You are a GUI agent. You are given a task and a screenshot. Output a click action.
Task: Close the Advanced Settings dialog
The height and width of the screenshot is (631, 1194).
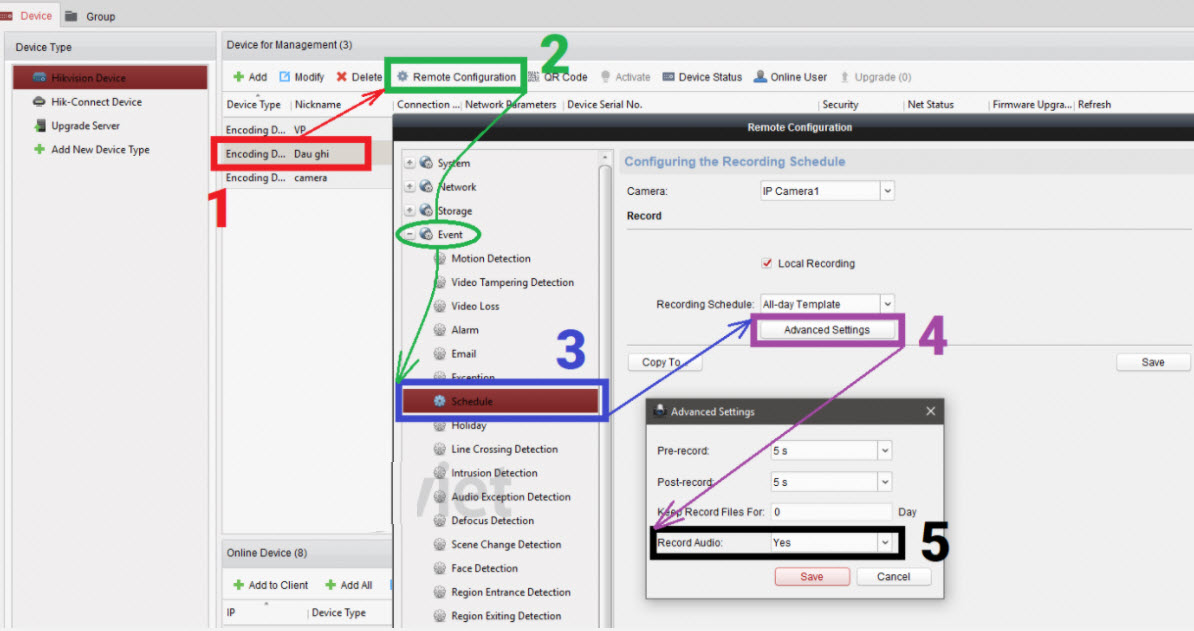(930, 411)
